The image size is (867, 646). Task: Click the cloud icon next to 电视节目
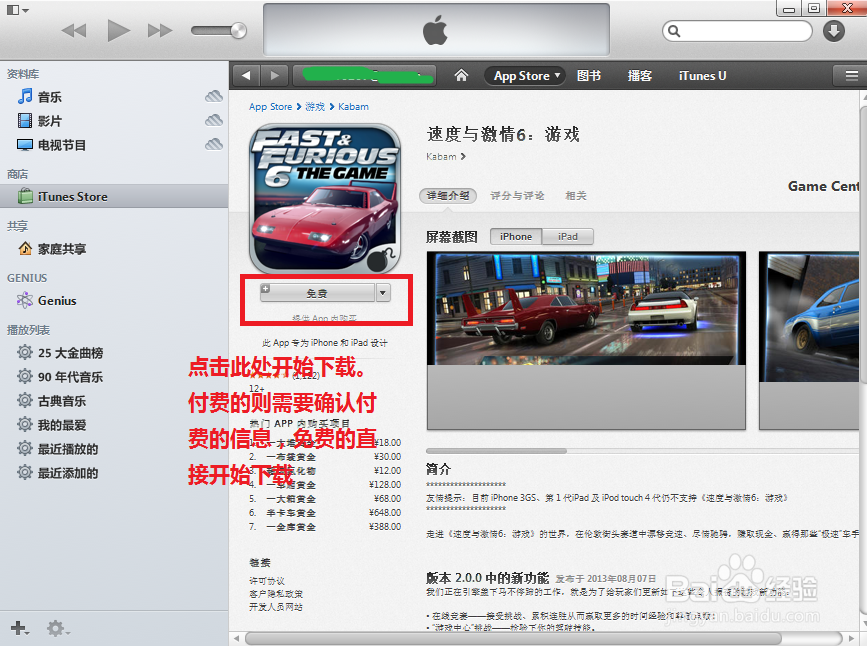(214, 145)
